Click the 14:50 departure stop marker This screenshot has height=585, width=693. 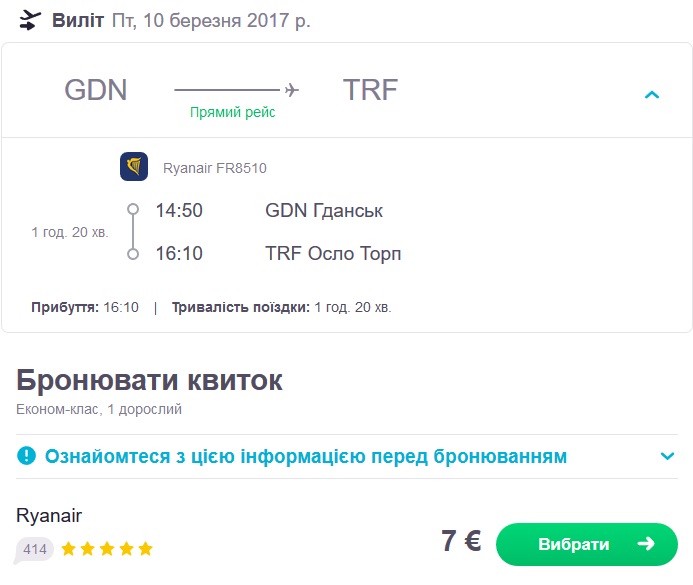pos(132,211)
